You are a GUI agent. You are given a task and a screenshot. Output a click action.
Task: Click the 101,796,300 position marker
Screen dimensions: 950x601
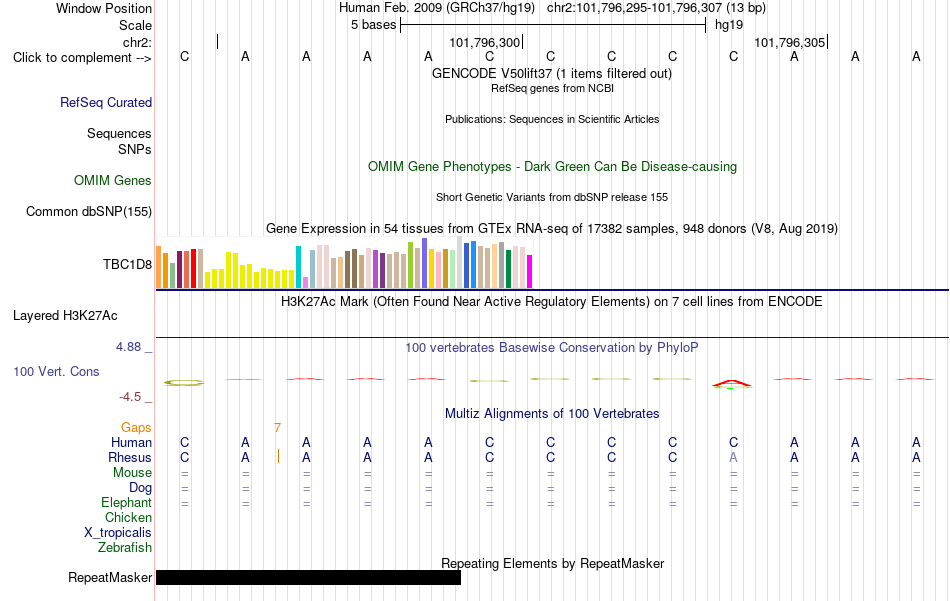point(485,42)
